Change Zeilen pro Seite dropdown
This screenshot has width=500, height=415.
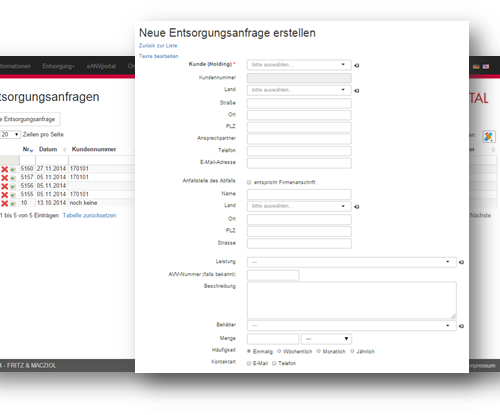tap(10, 134)
